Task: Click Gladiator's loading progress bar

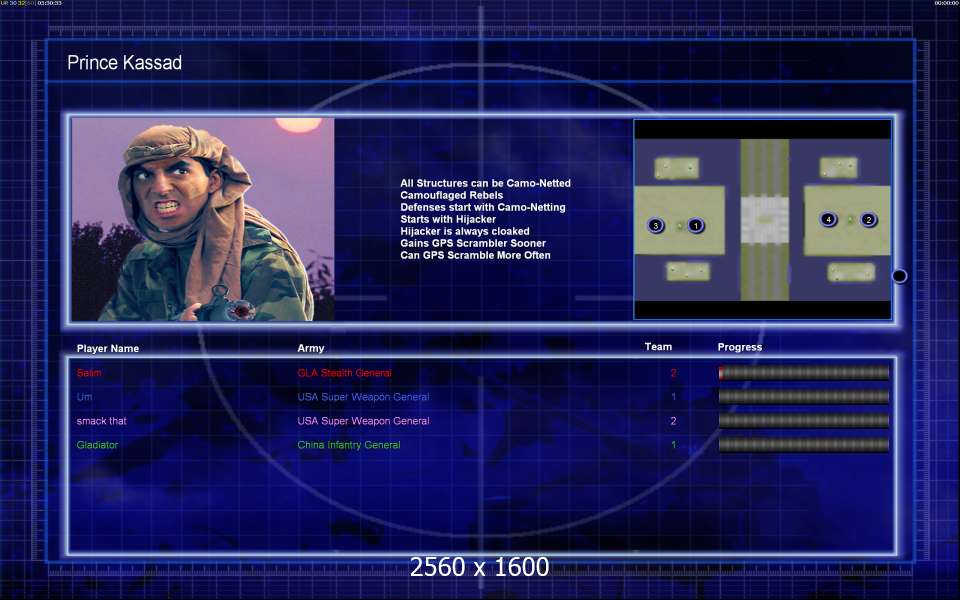Action: point(803,444)
